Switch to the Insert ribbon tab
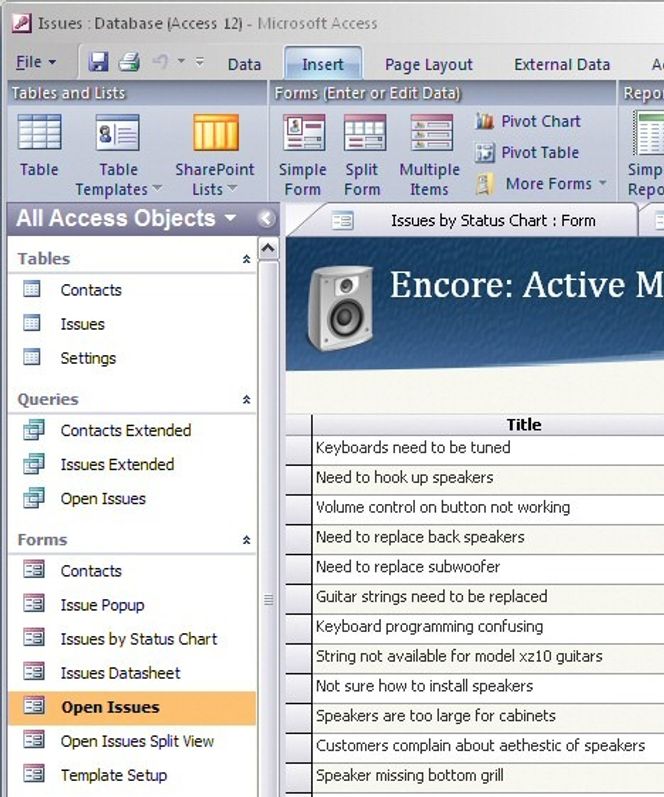This screenshot has width=664, height=797. pos(323,64)
